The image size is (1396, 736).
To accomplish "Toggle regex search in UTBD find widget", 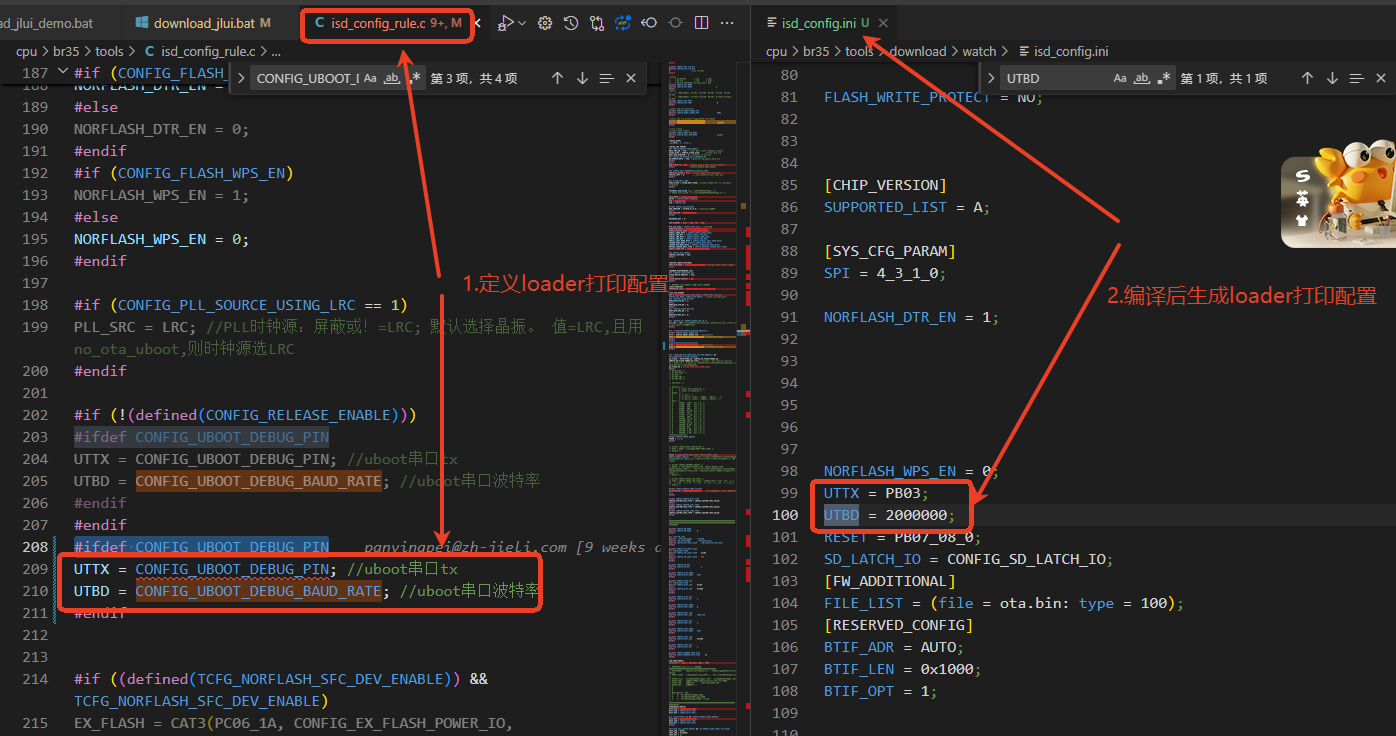I will [1164, 78].
